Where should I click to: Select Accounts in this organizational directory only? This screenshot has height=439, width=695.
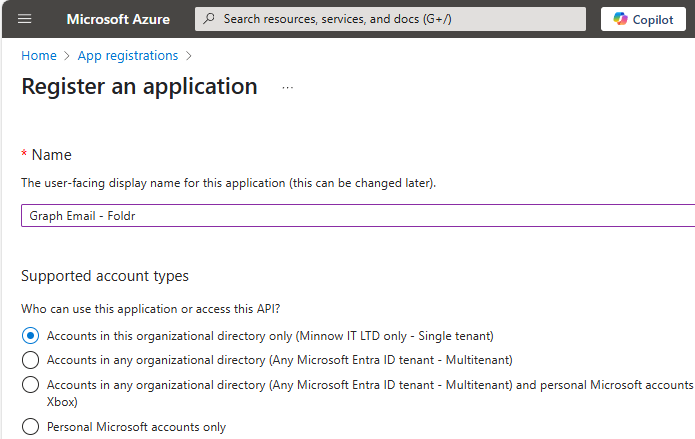tap(30, 336)
